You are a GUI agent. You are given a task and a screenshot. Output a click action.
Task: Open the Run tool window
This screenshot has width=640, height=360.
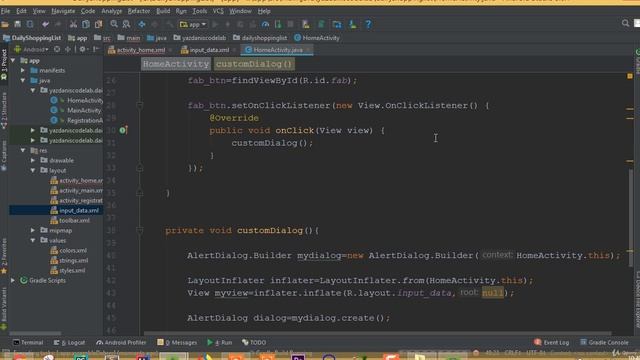pyautogui.click(x=220, y=342)
